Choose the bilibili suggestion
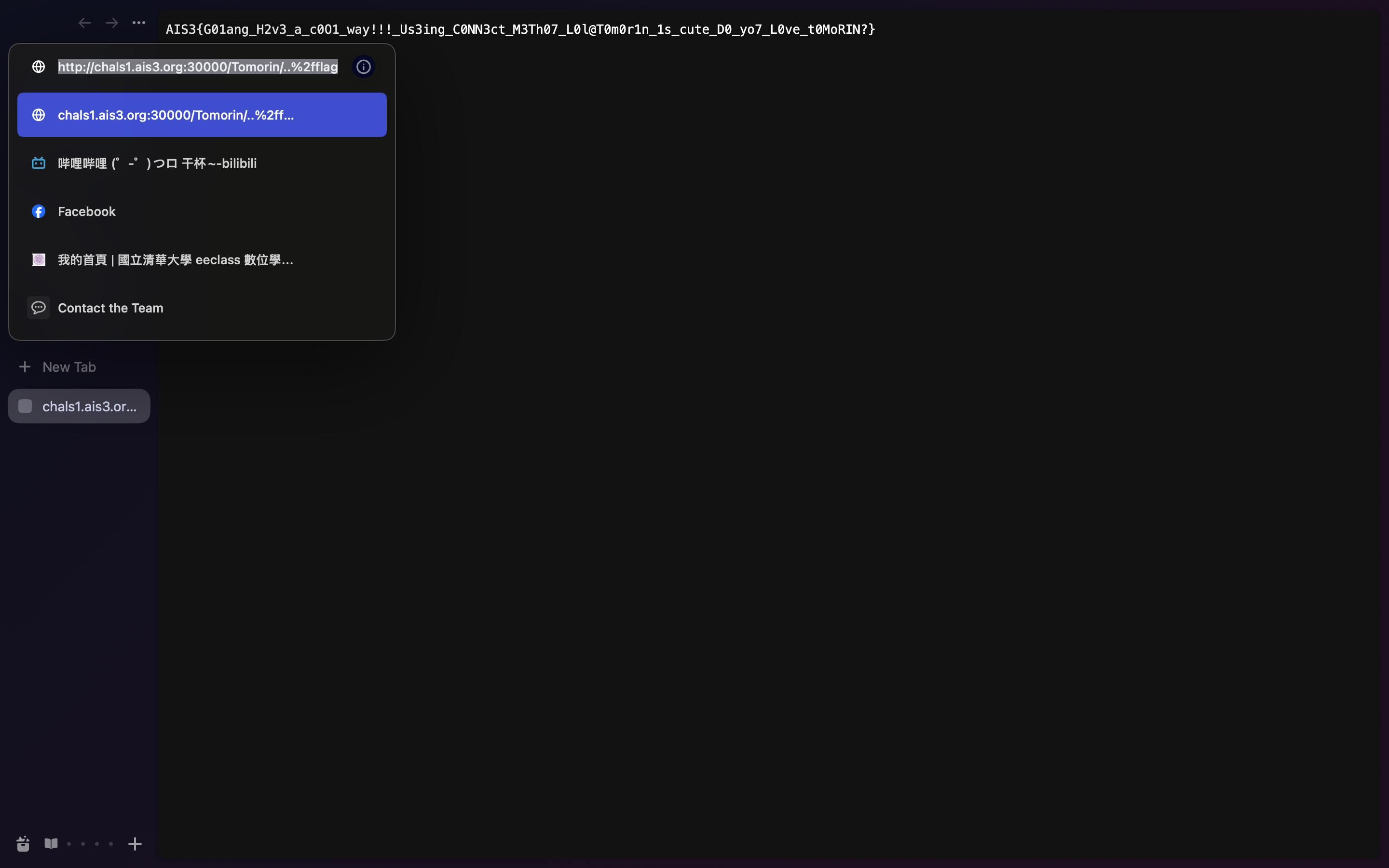This screenshot has width=1389, height=868. point(202,163)
